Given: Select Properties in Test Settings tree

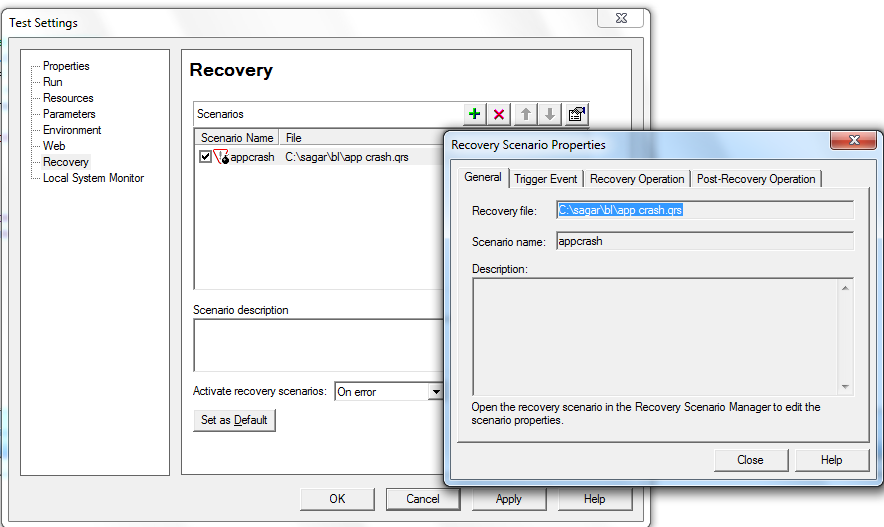Looking at the screenshot, I should (x=66, y=66).
